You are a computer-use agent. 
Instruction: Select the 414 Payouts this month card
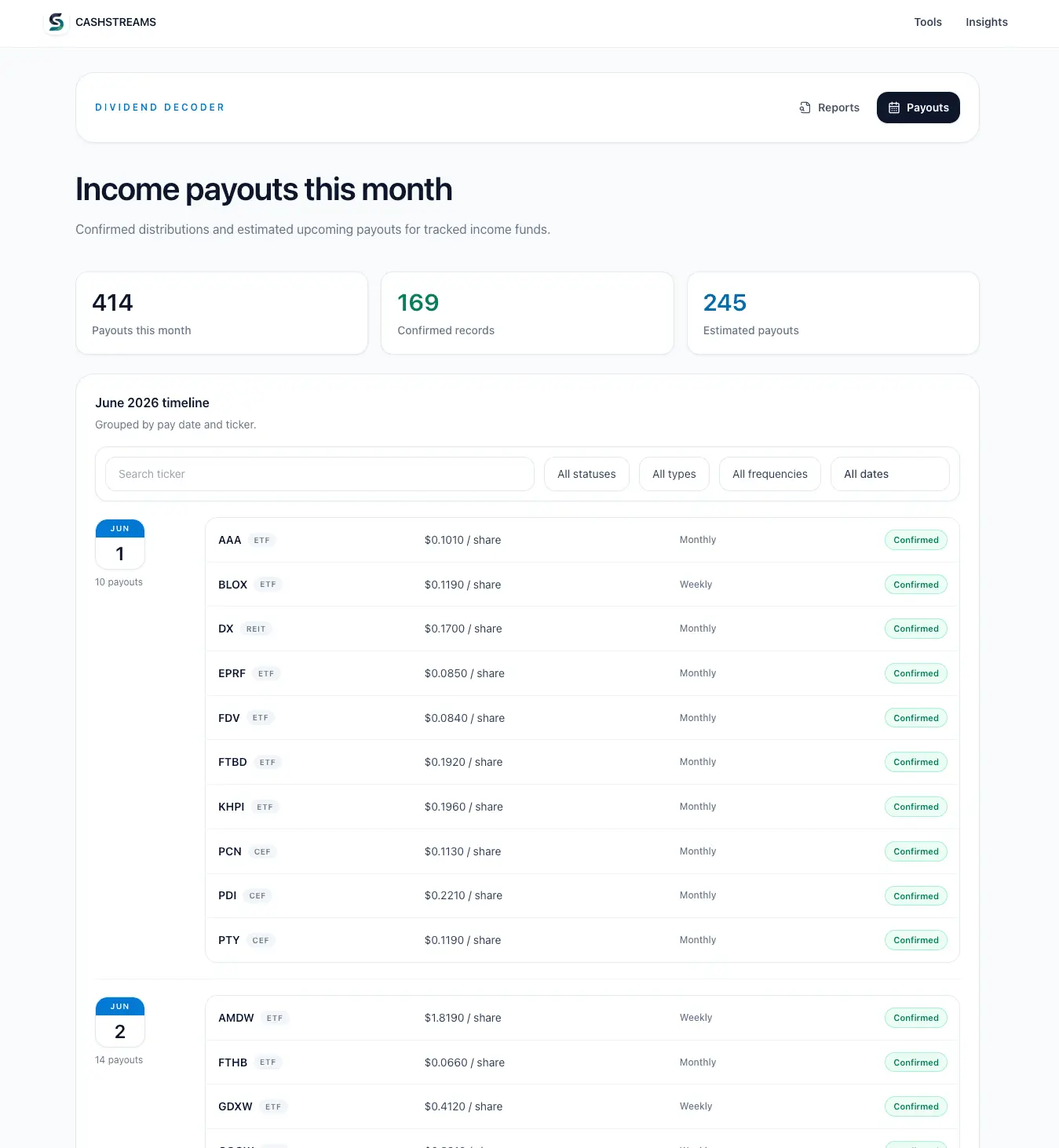pyautogui.click(x=221, y=313)
